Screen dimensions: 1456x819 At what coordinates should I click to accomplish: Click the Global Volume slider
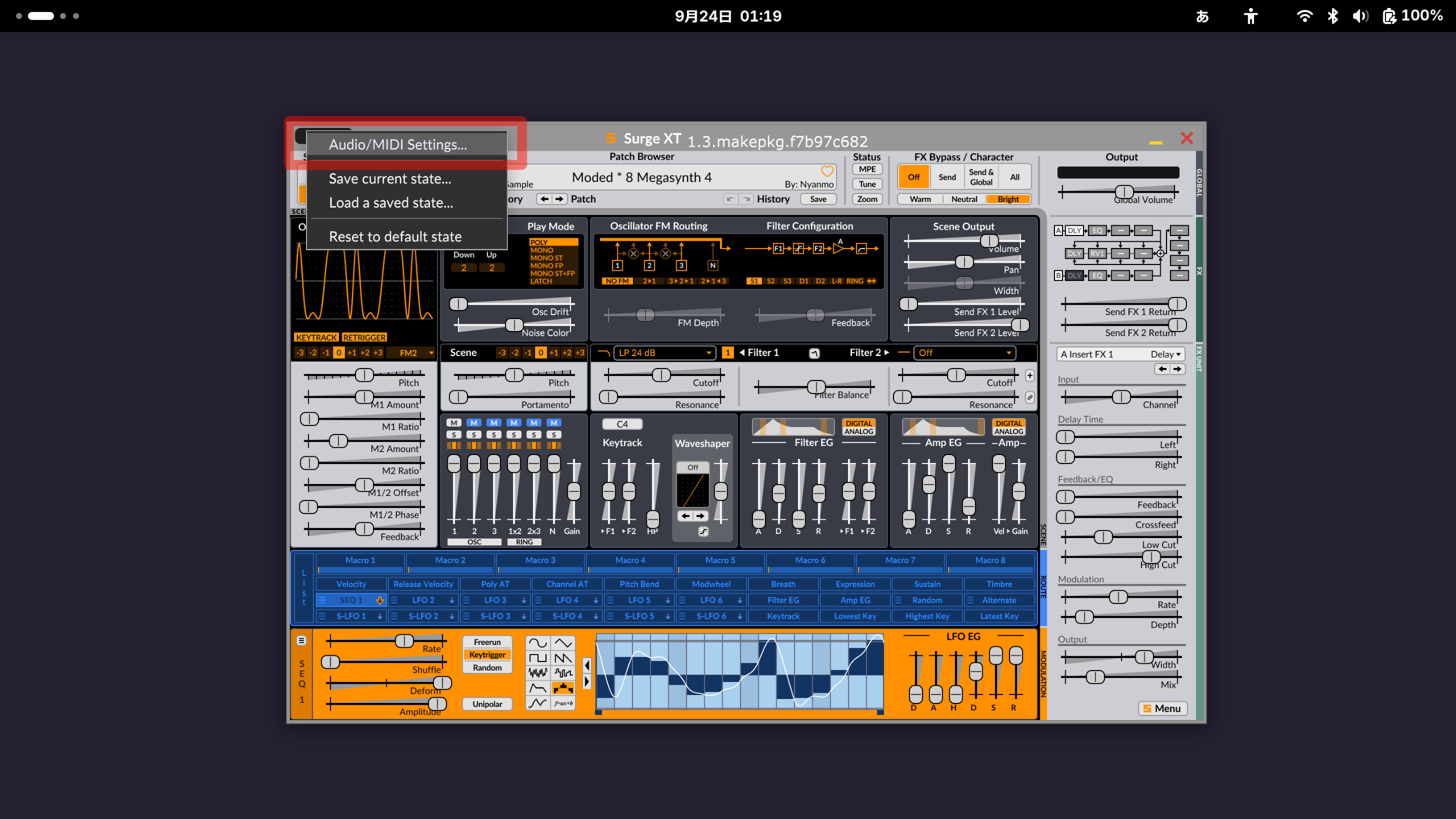click(1119, 192)
